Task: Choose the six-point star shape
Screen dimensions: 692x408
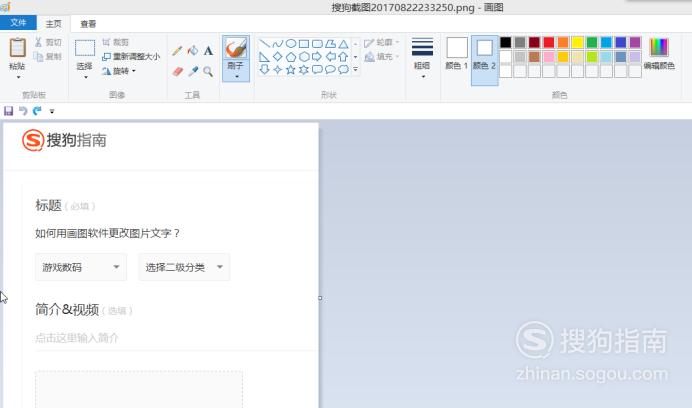Action: point(304,69)
